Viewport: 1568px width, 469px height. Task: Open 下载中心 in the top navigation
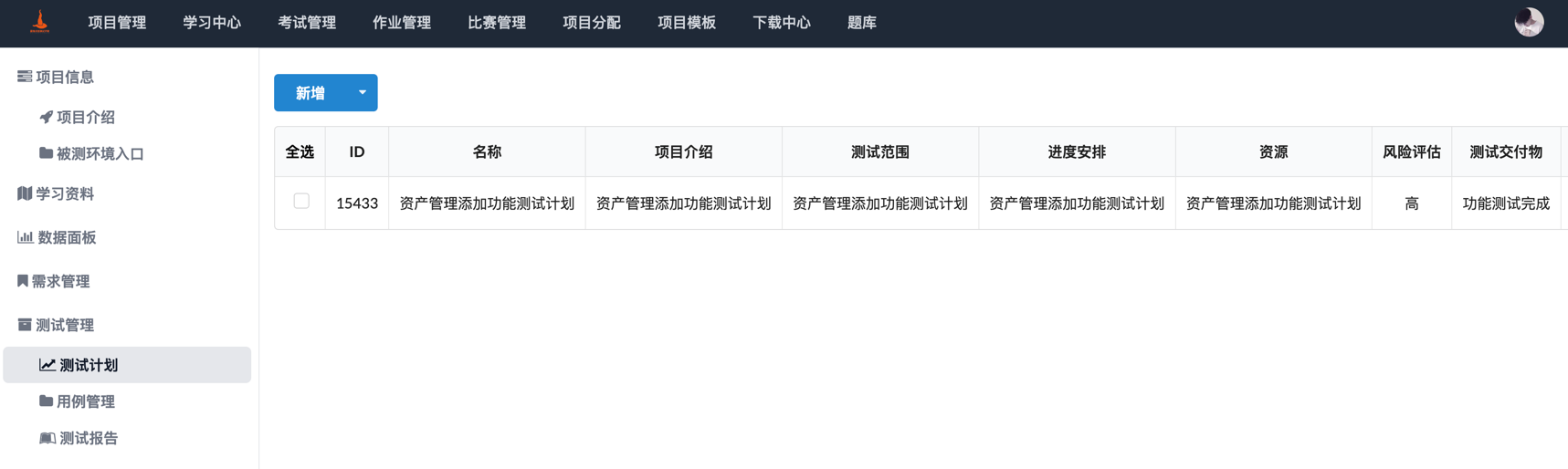tap(782, 23)
